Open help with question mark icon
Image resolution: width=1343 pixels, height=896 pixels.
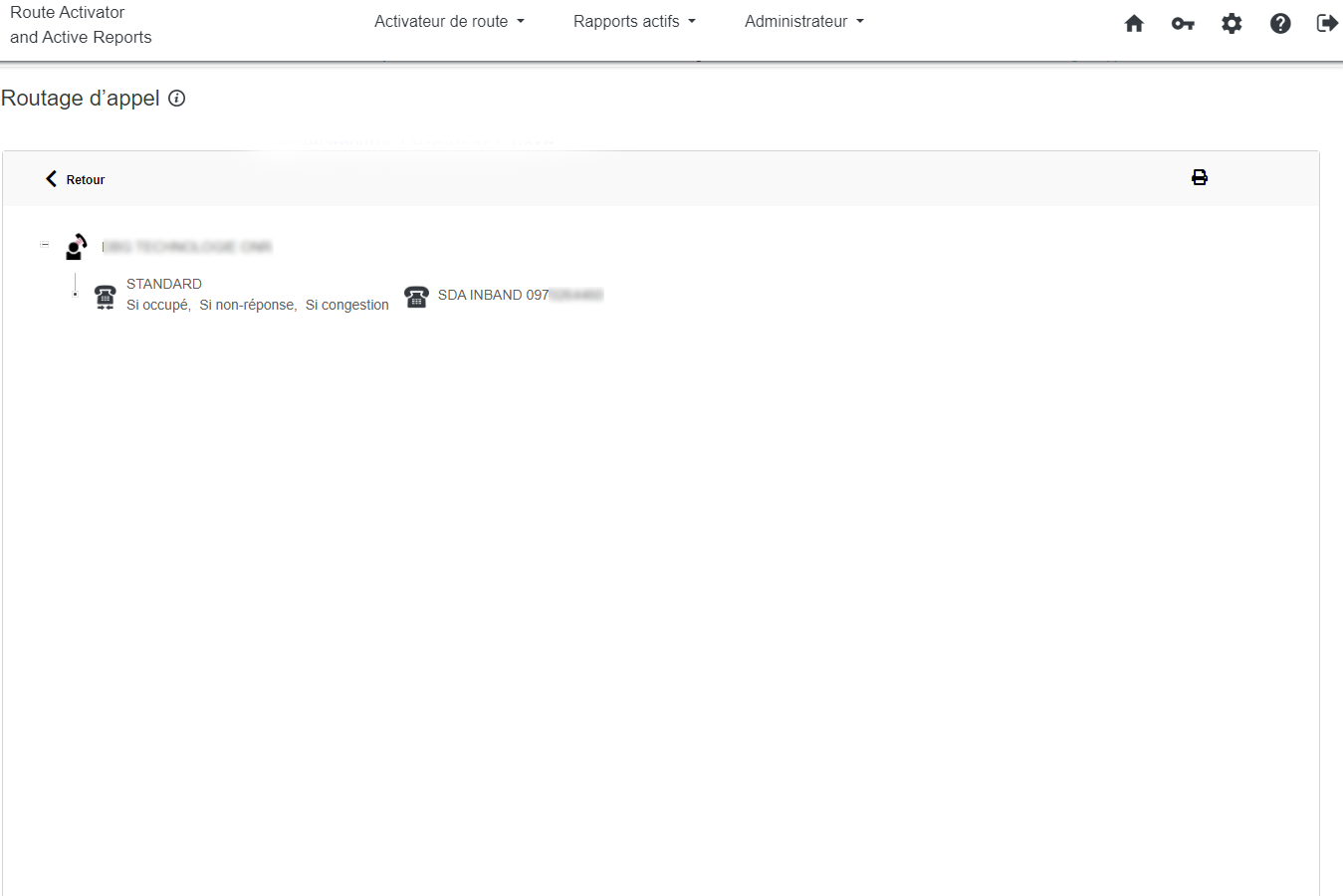click(x=1280, y=24)
